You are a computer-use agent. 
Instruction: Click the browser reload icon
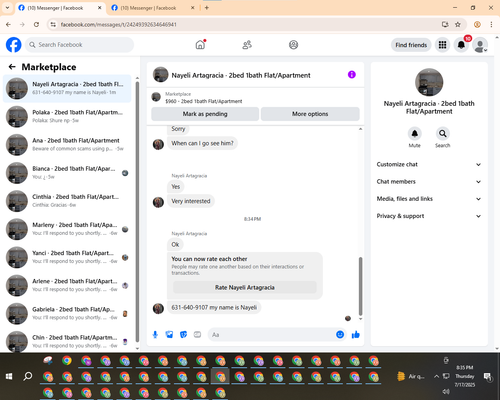pyautogui.click(x=36, y=24)
